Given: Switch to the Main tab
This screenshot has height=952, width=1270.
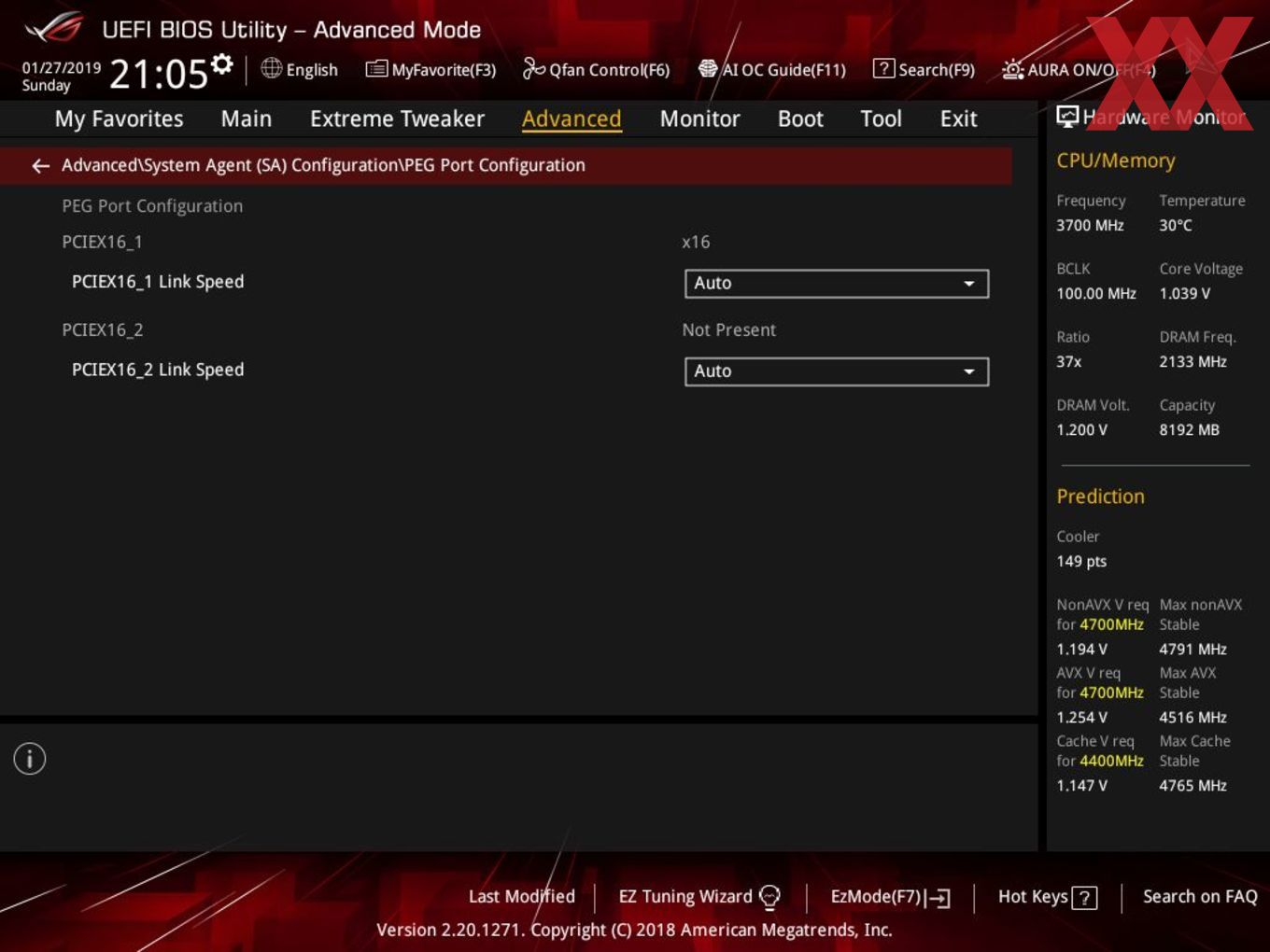Looking at the screenshot, I should coord(247,119).
